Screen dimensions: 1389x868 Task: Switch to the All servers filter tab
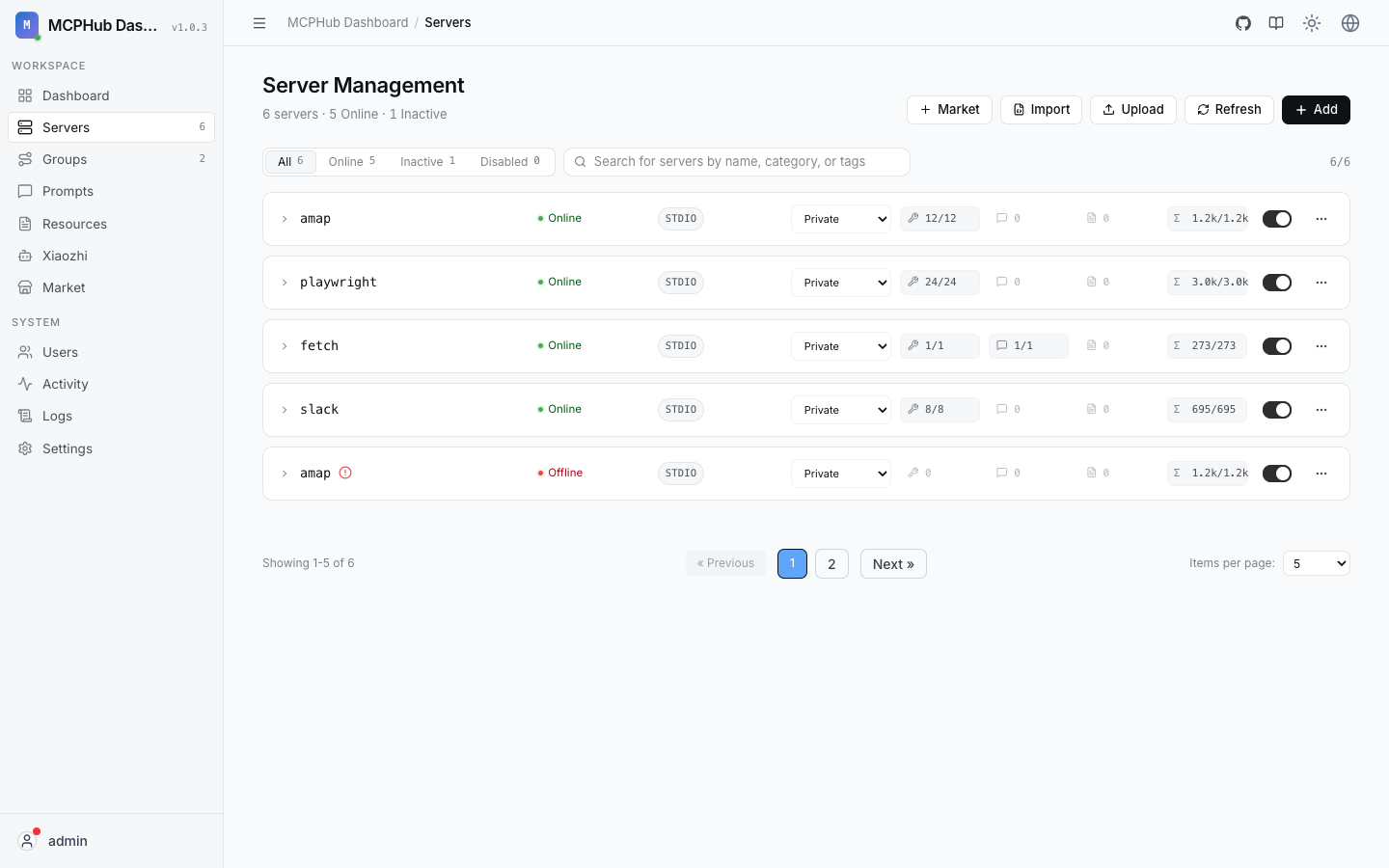click(290, 162)
